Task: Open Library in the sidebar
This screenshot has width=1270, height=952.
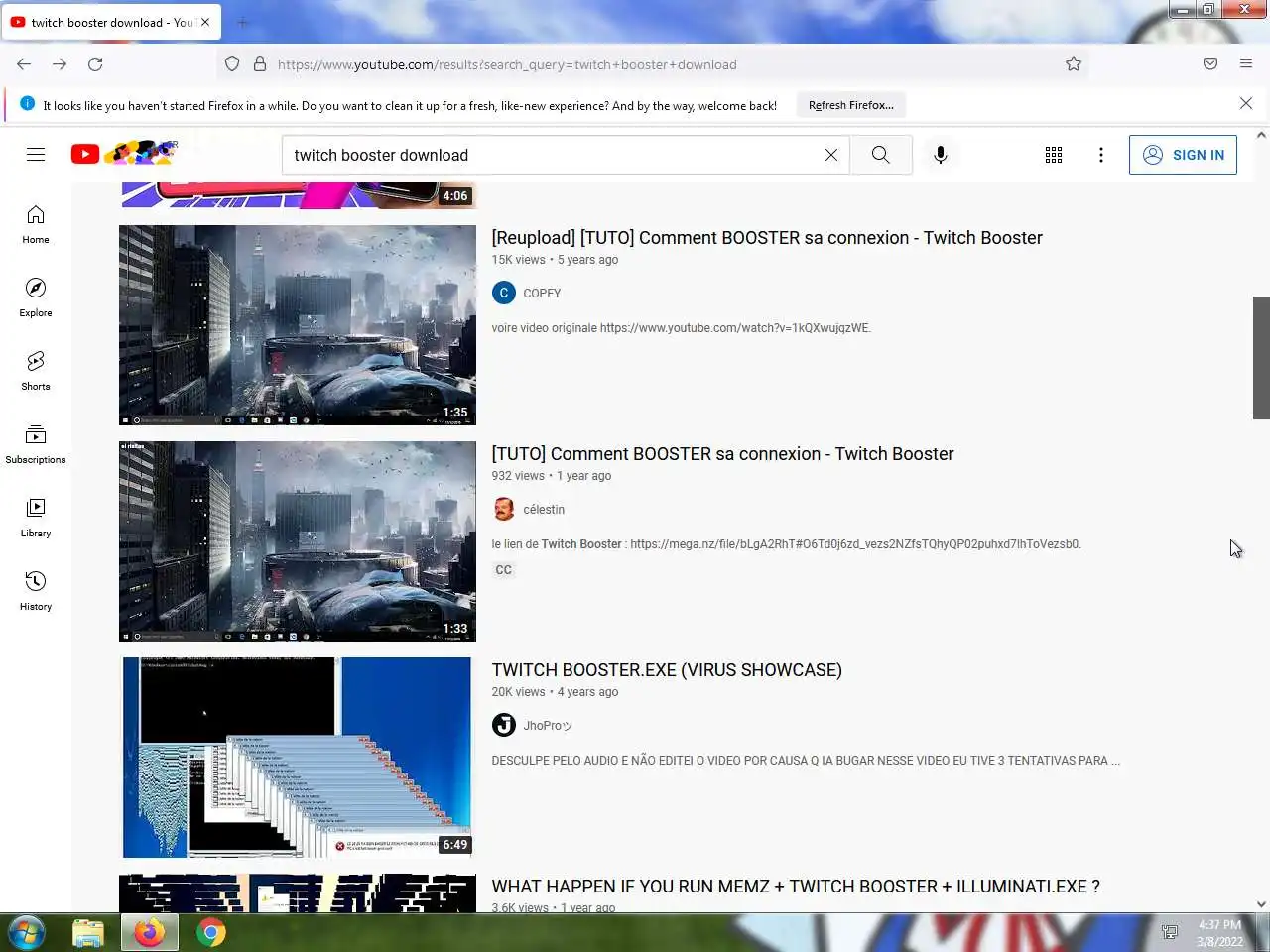Action: pos(36,519)
